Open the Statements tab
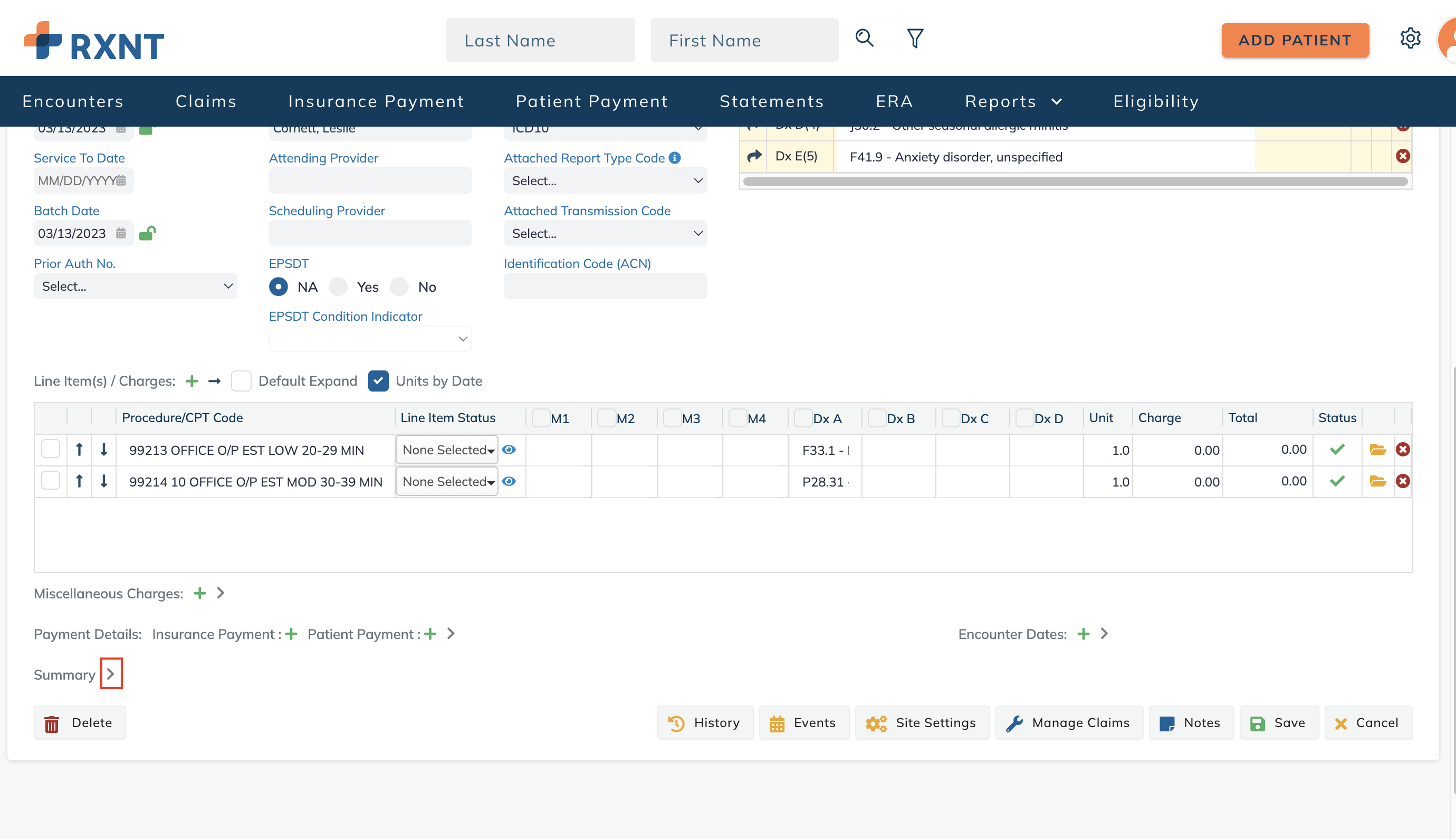The width and height of the screenshot is (1456, 839). point(771,101)
